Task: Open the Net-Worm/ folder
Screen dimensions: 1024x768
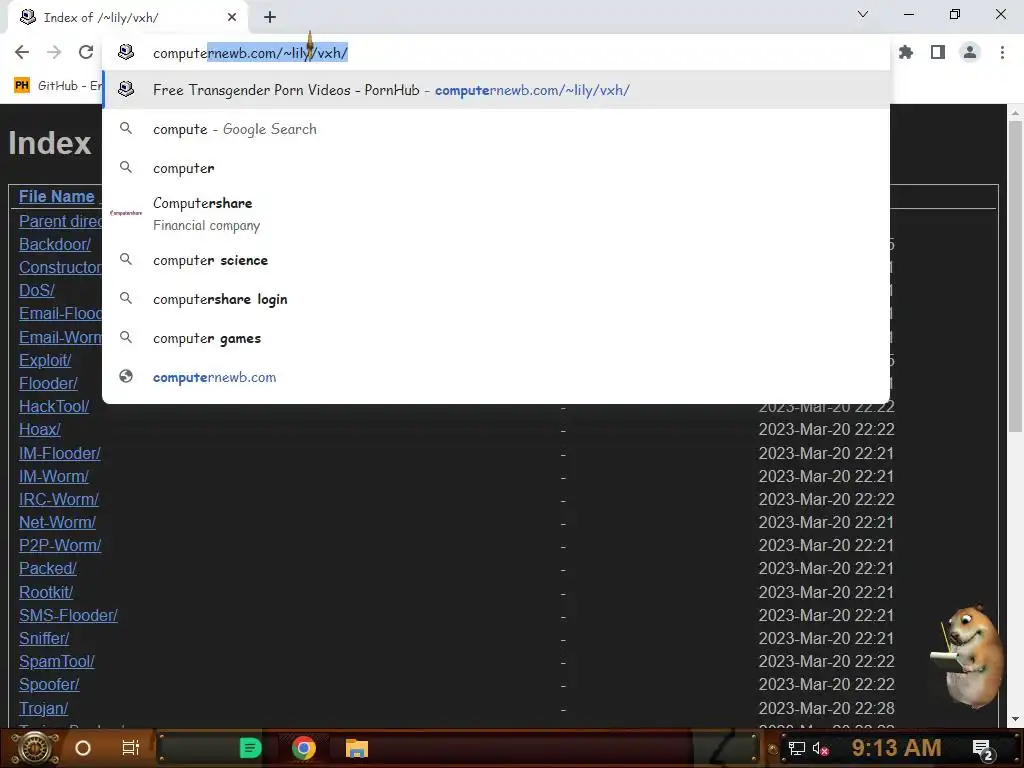Action: 57,522
